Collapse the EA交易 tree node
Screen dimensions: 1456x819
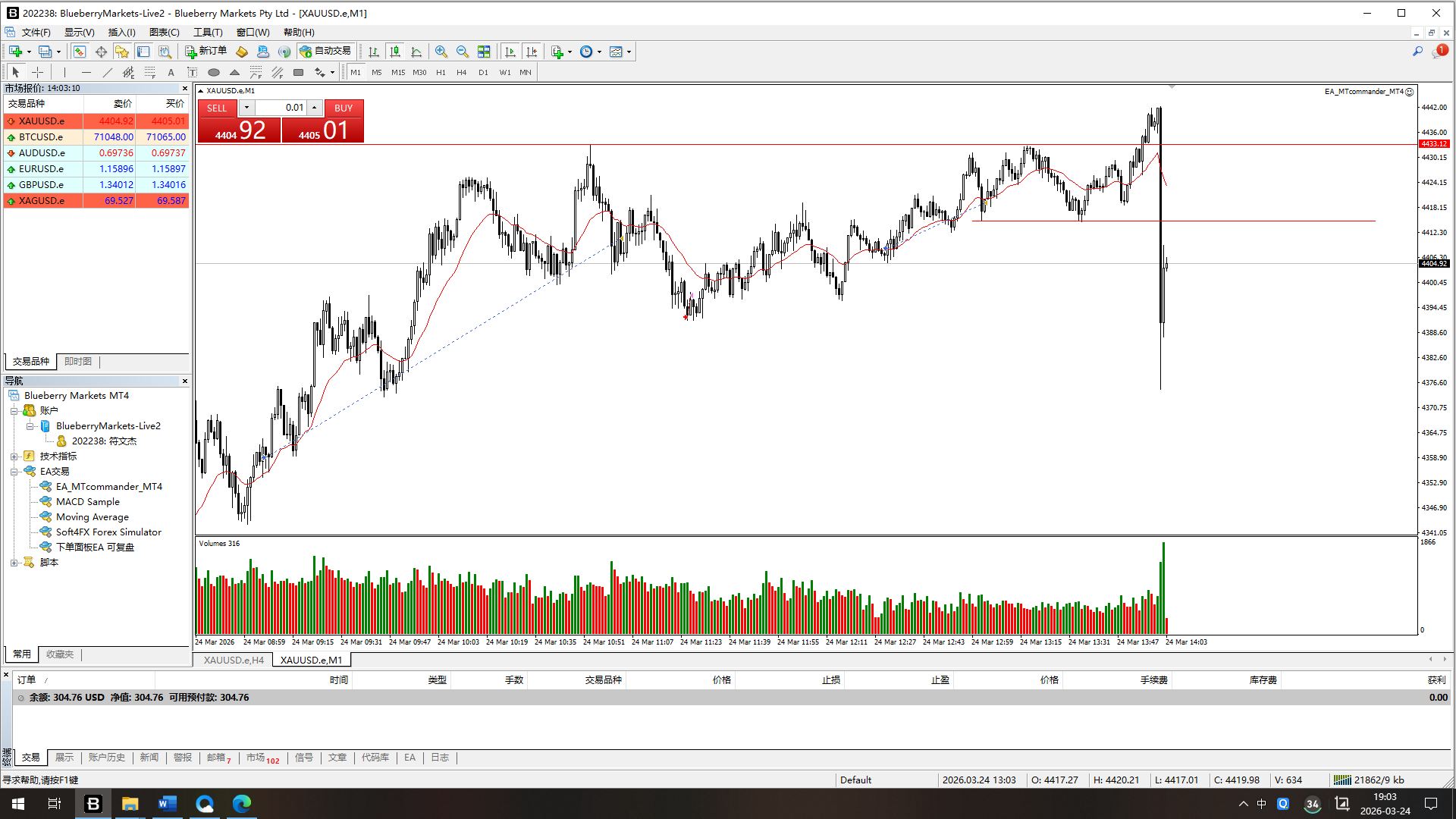(14, 472)
